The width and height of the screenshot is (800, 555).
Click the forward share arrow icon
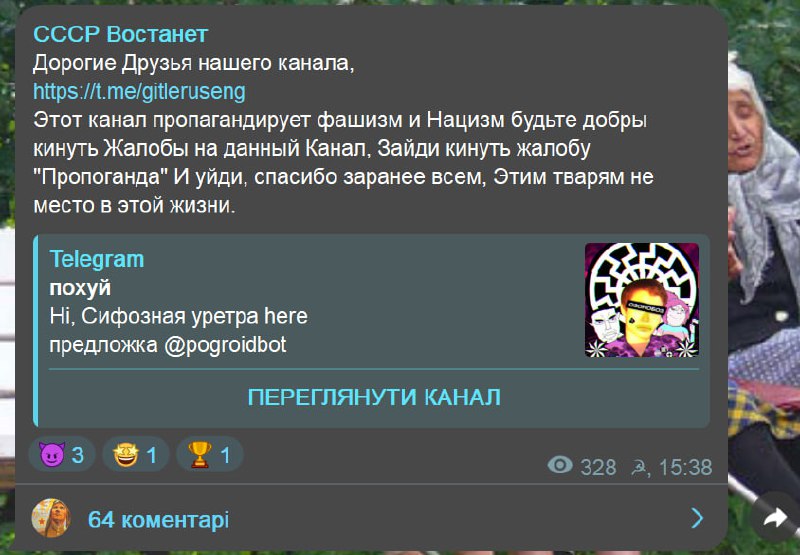click(775, 519)
